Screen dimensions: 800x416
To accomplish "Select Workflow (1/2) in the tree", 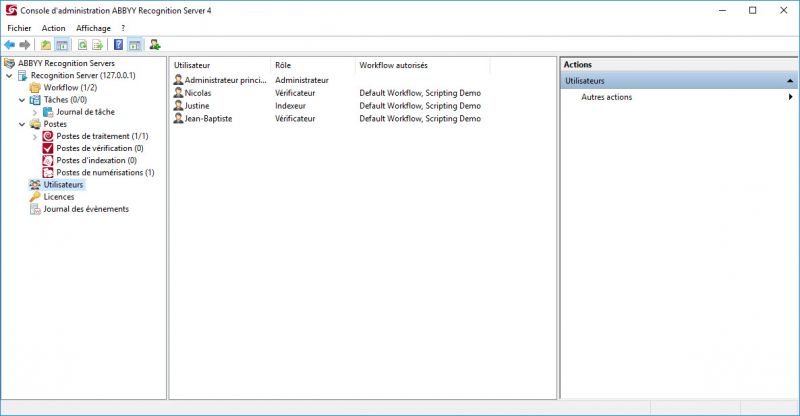I will 70,88.
